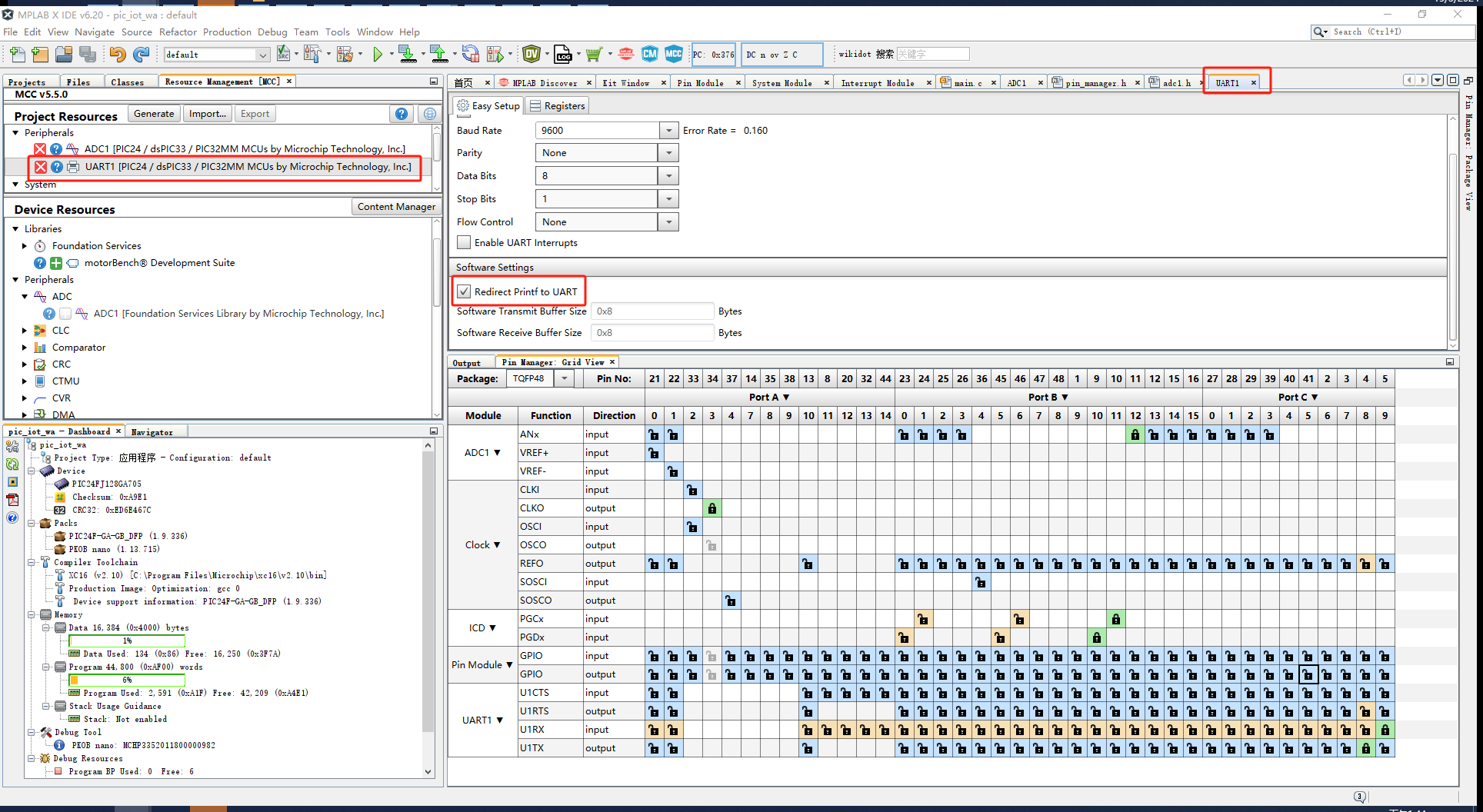Switch to the main.c editor tab
The height and width of the screenshot is (812, 1483).
pos(968,83)
